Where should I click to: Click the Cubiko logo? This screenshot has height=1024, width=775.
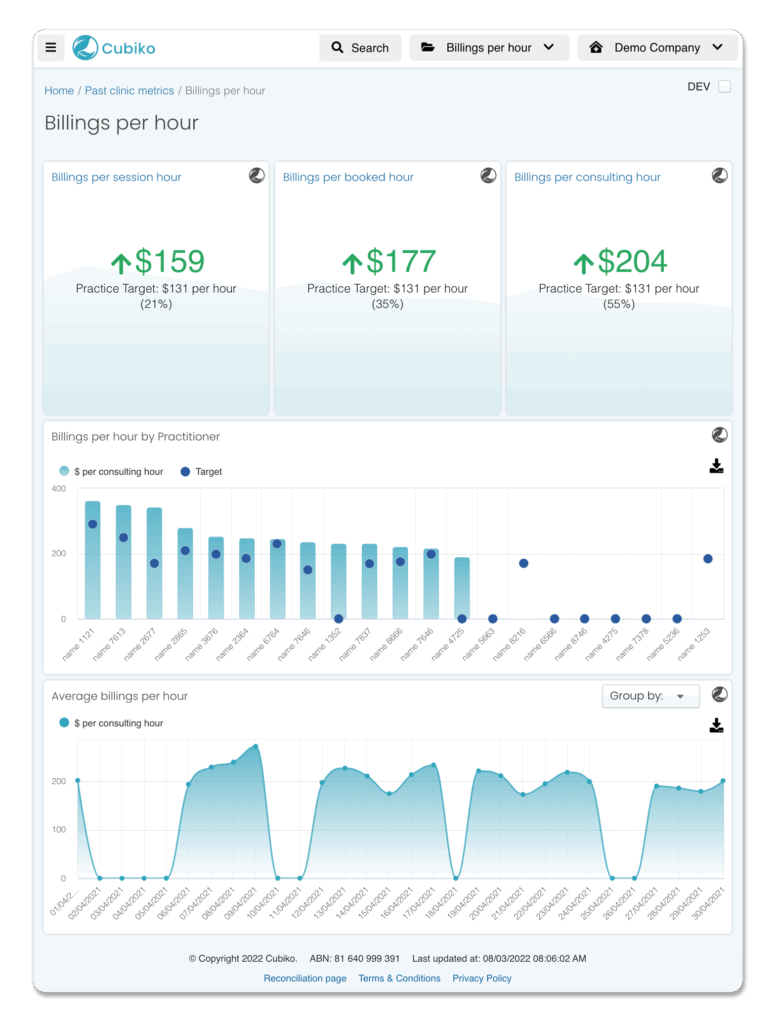pyautogui.click(x=114, y=48)
